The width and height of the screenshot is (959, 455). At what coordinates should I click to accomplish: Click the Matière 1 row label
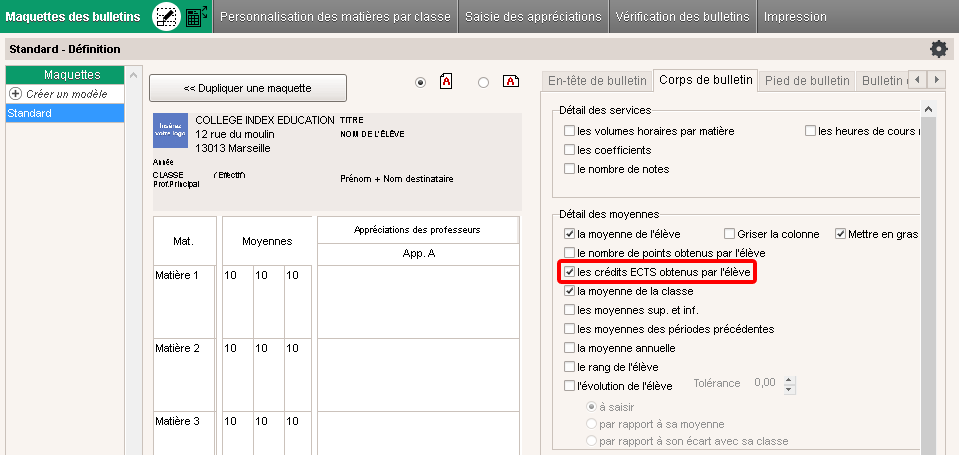[177, 275]
